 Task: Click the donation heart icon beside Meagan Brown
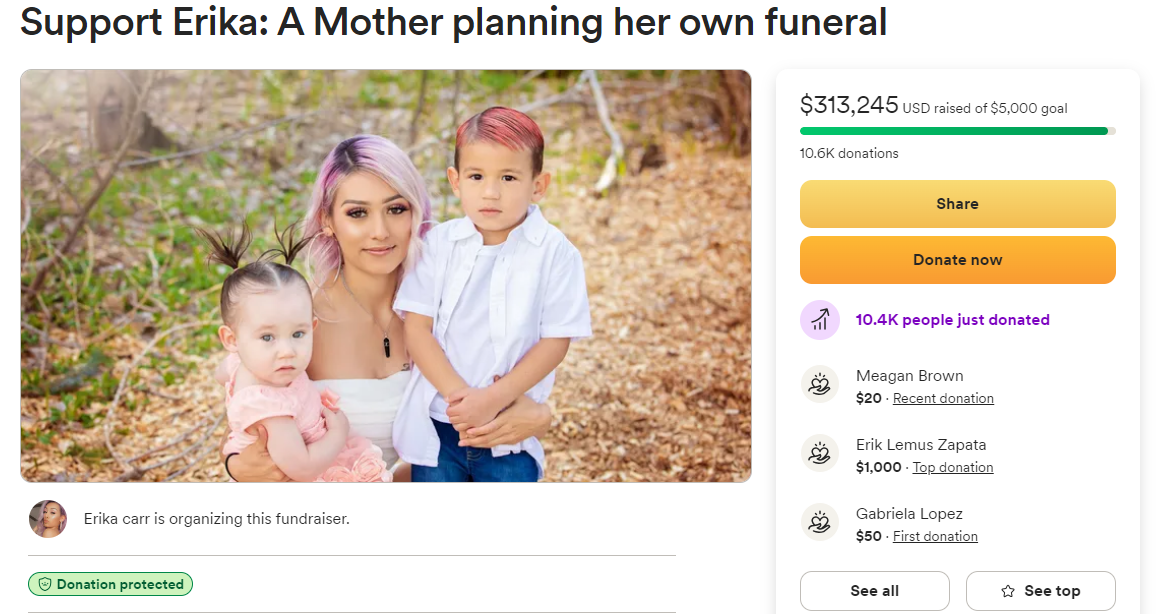click(x=820, y=385)
